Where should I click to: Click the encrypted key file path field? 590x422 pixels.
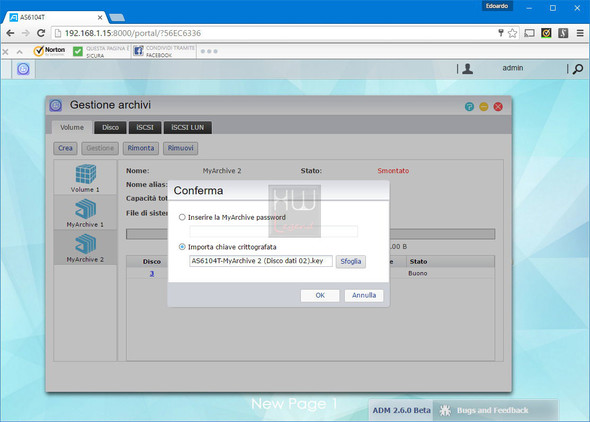pyautogui.click(x=261, y=261)
